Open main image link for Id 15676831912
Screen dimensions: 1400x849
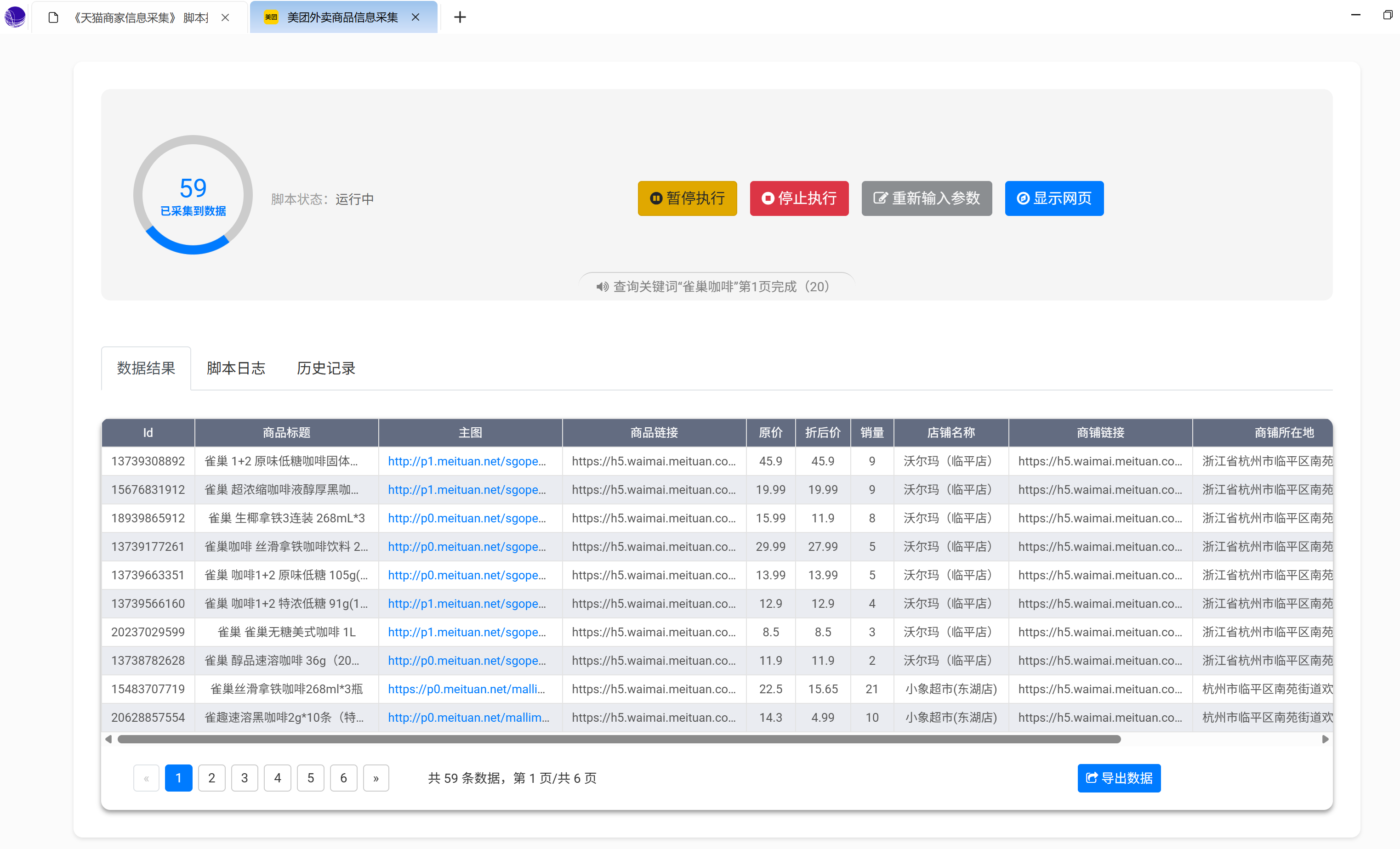click(467, 490)
